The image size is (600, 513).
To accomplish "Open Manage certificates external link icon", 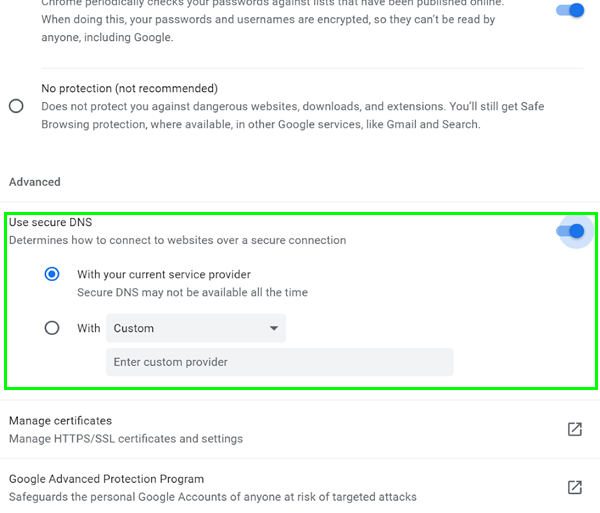I will point(575,429).
